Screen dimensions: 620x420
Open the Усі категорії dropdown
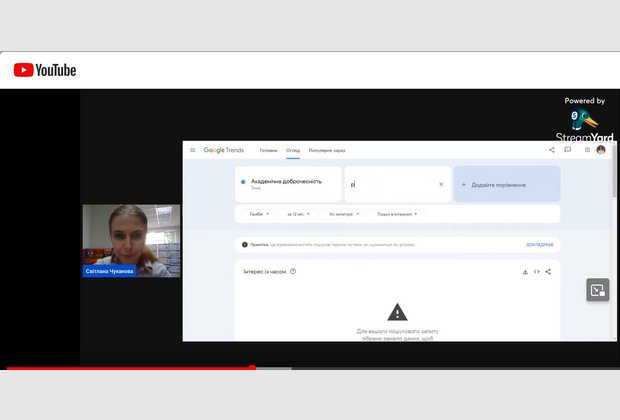coord(344,214)
